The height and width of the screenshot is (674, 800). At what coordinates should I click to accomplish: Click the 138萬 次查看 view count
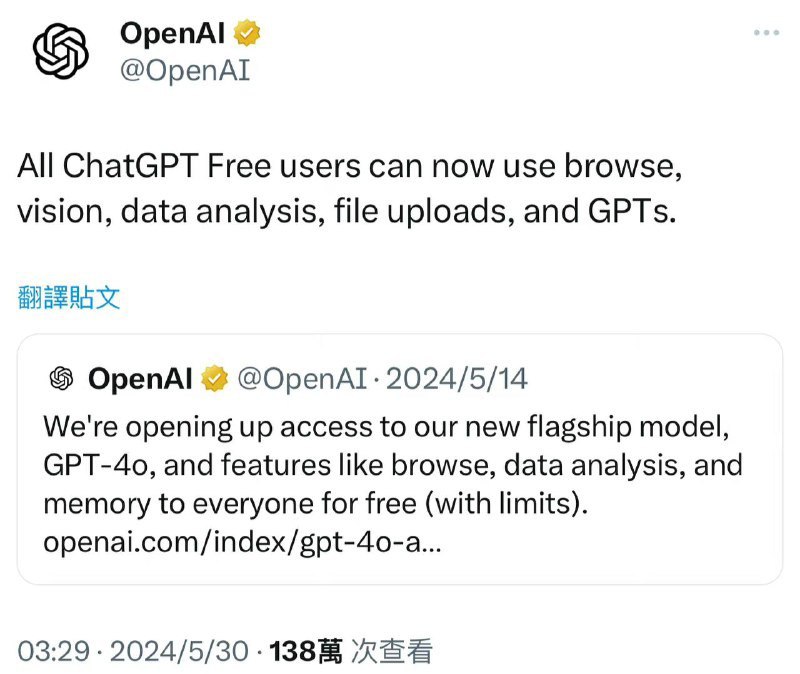(350, 649)
